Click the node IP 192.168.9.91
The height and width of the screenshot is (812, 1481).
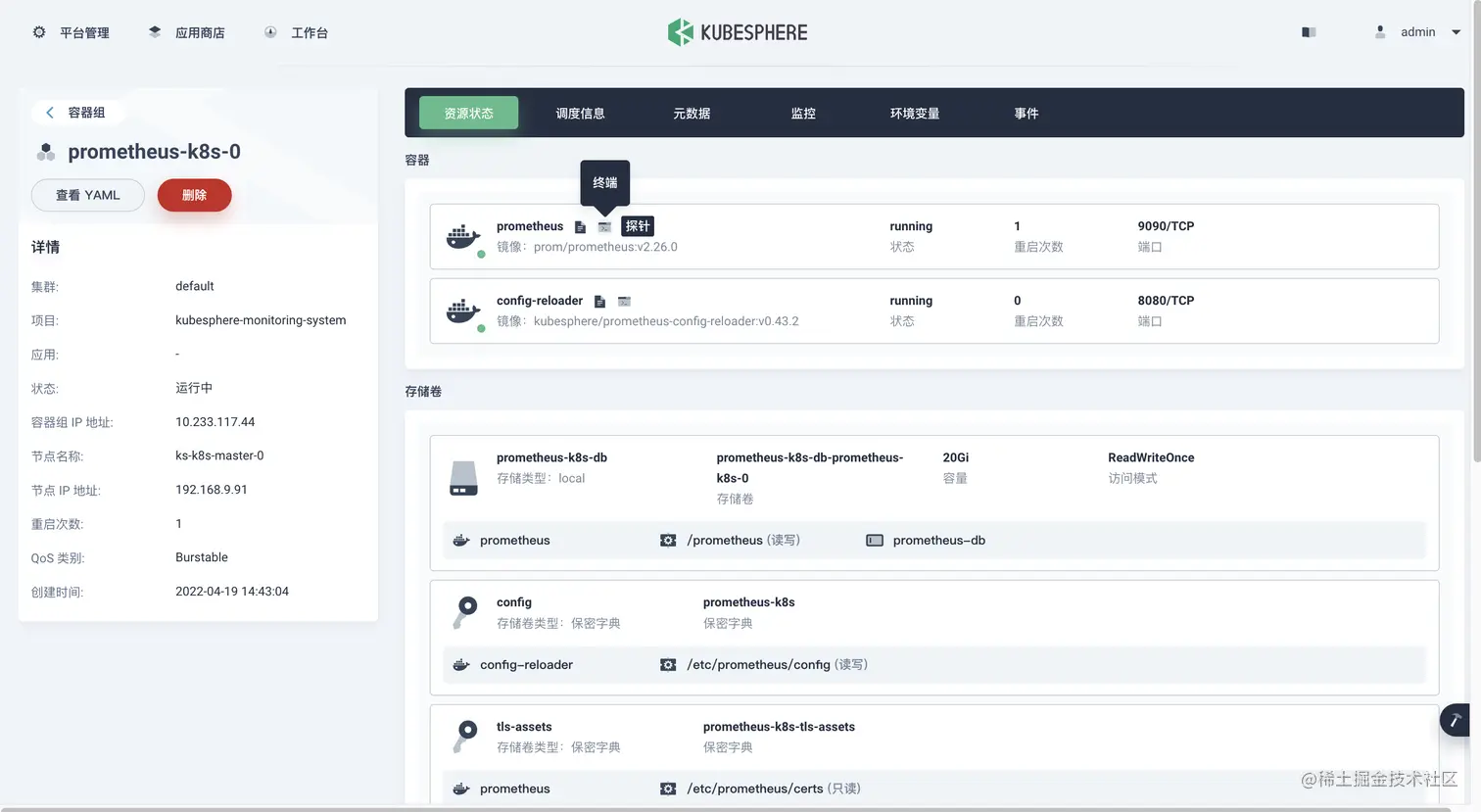tap(212, 490)
